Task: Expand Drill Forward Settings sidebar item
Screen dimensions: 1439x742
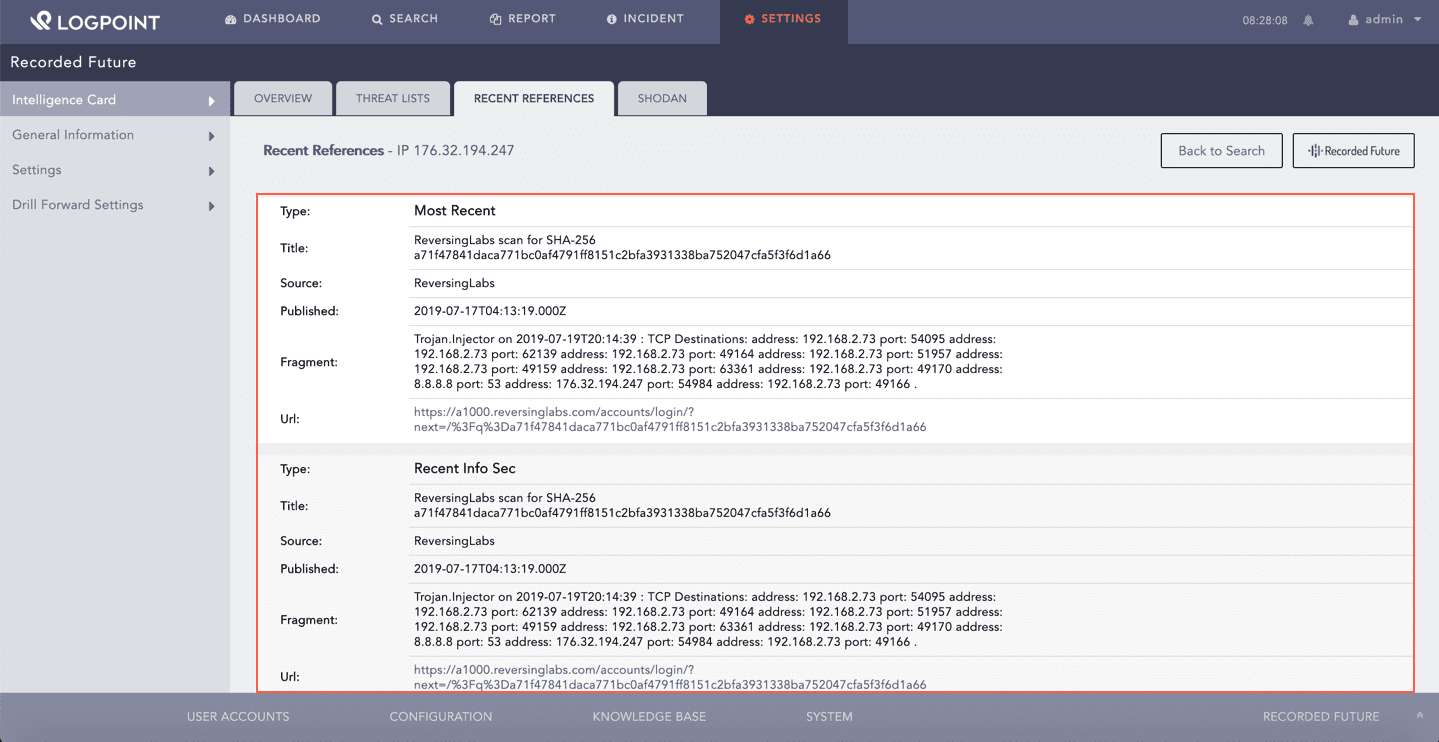Action: pyautogui.click(x=115, y=205)
